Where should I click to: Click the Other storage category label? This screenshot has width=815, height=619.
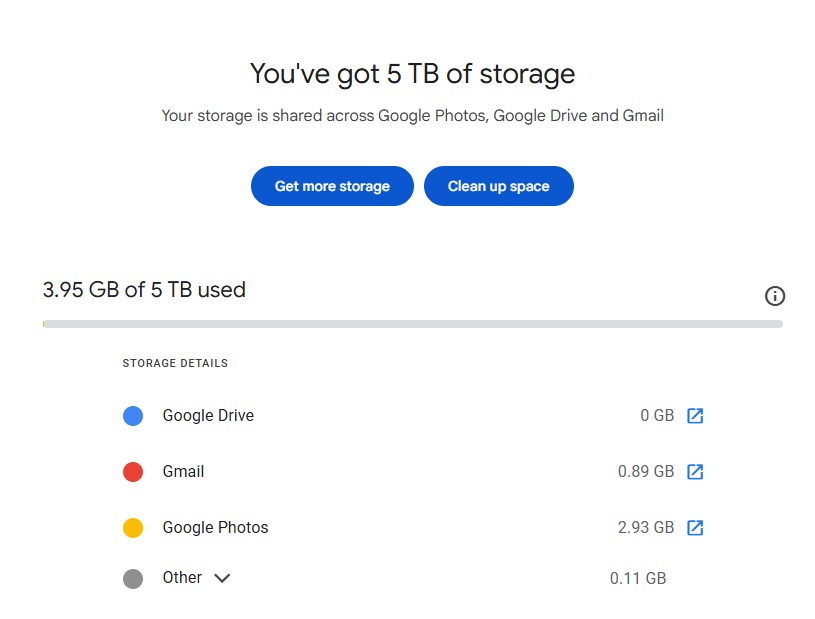182,577
